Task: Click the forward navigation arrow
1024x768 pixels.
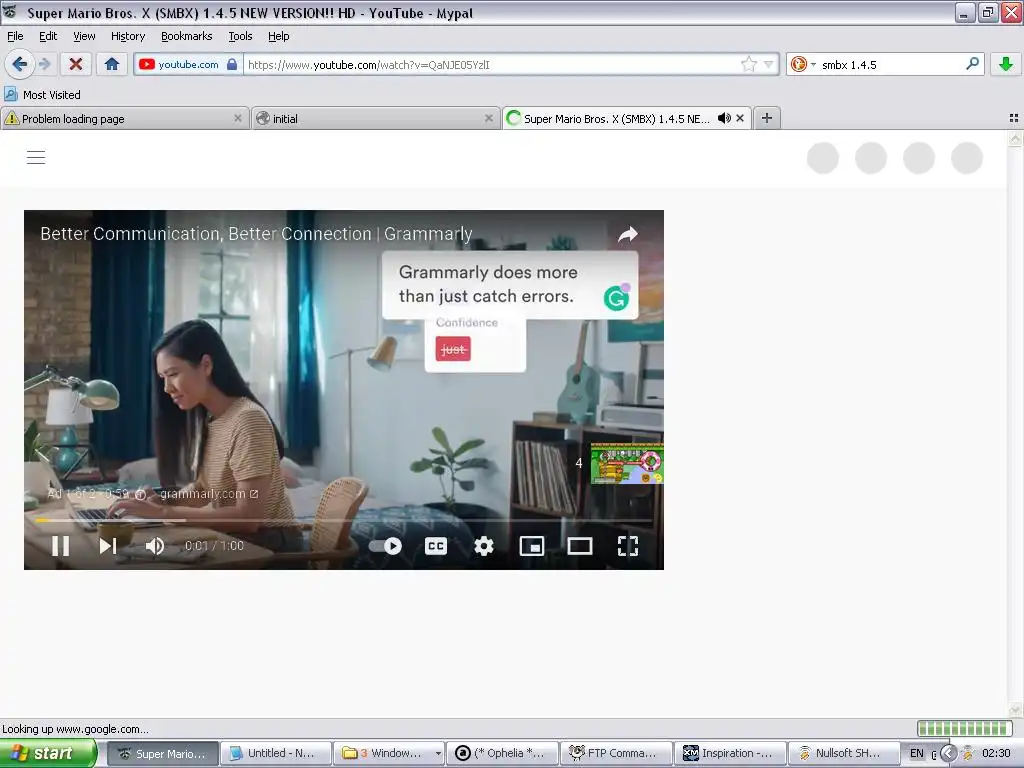Action: 44,64
